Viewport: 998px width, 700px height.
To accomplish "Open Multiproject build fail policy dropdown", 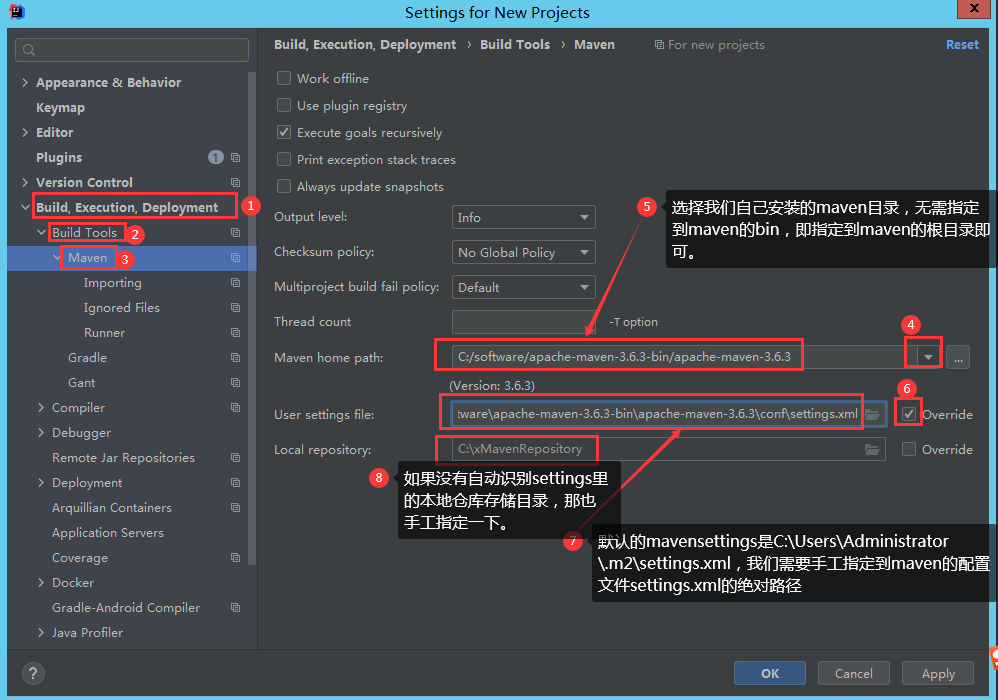I will 523,287.
